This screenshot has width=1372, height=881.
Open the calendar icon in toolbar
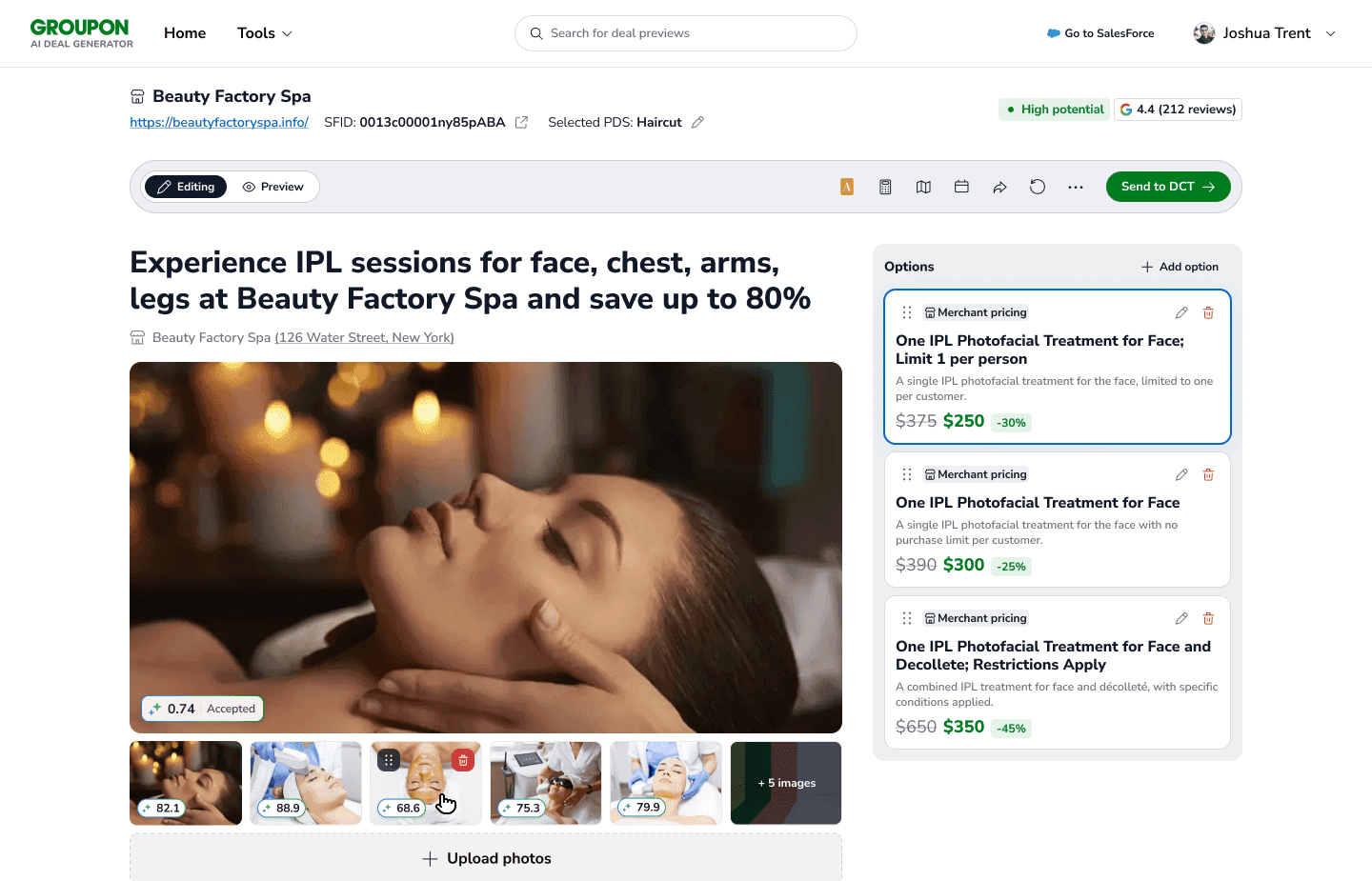961,187
